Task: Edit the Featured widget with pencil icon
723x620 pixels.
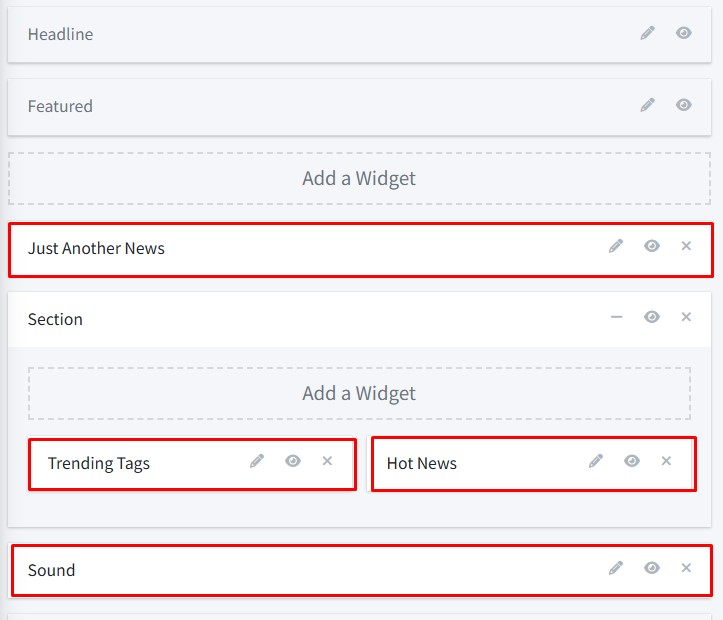Action: [x=648, y=105]
